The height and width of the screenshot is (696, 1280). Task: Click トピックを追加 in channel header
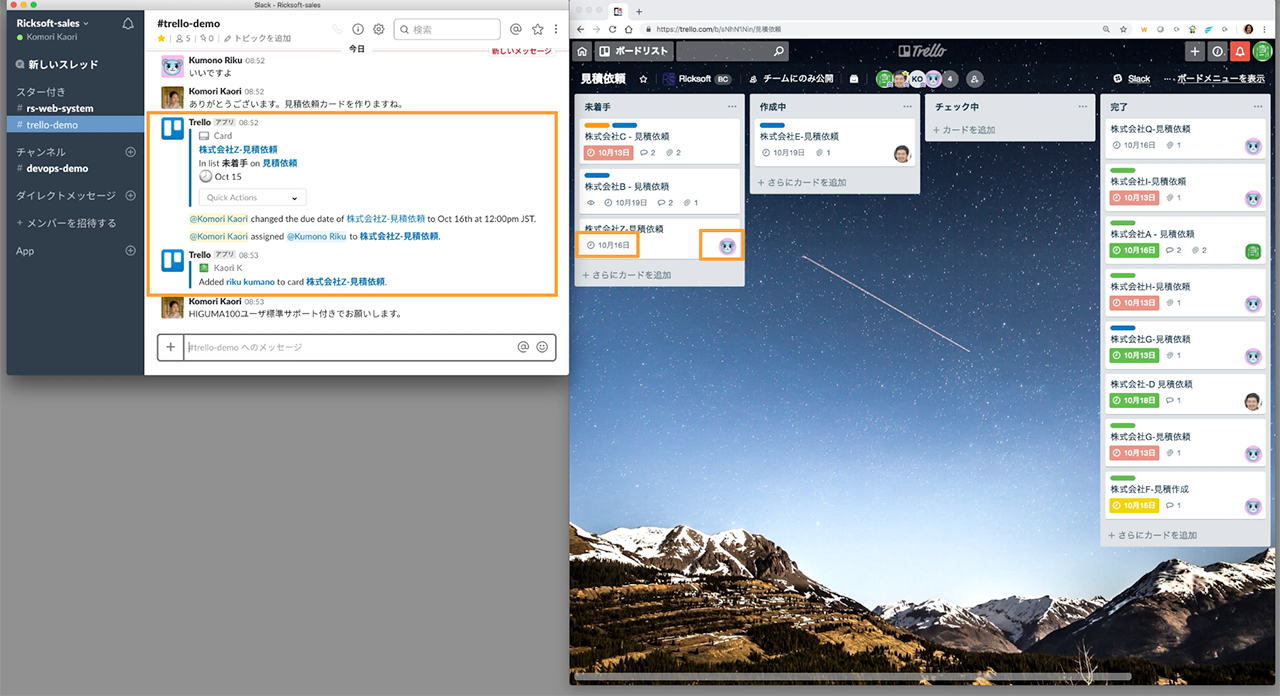click(258, 38)
